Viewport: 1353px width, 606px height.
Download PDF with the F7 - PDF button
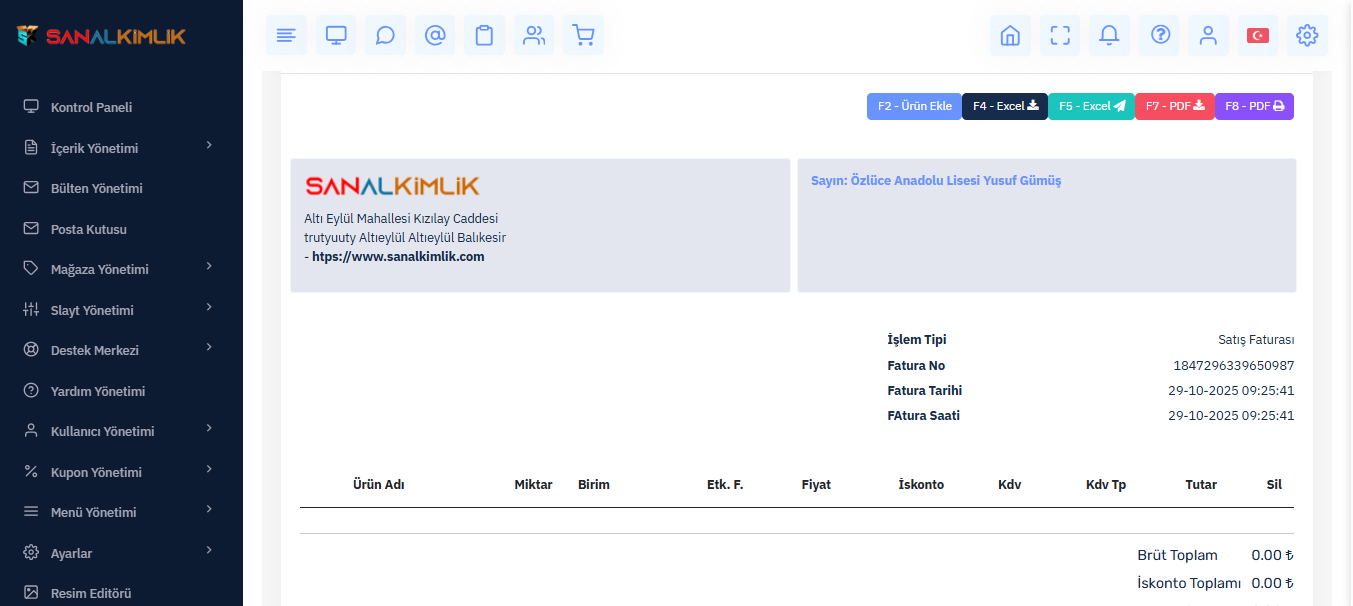(x=1174, y=106)
